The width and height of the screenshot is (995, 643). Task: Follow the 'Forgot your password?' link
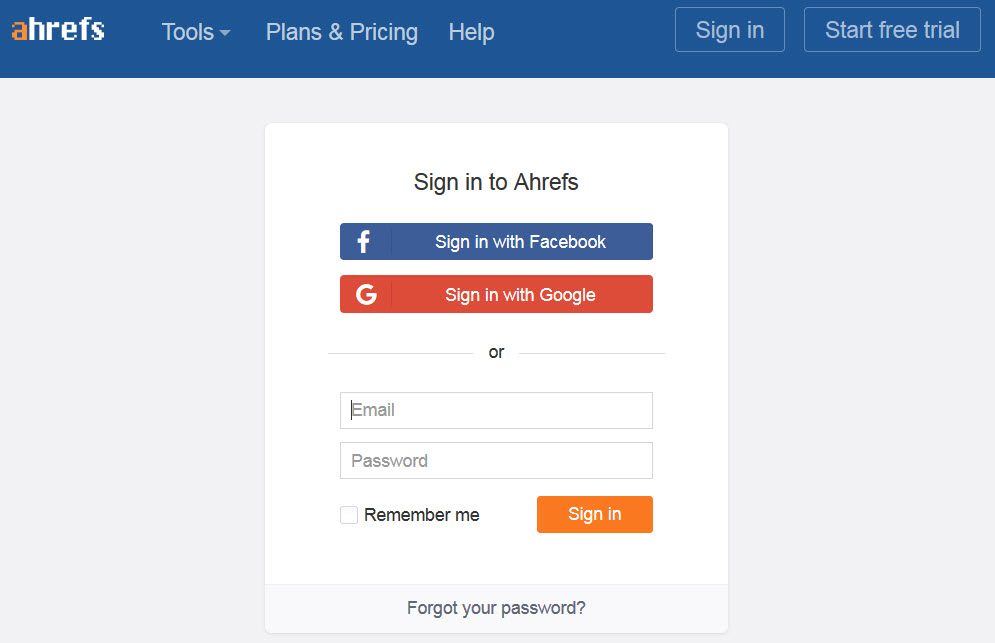click(x=496, y=608)
